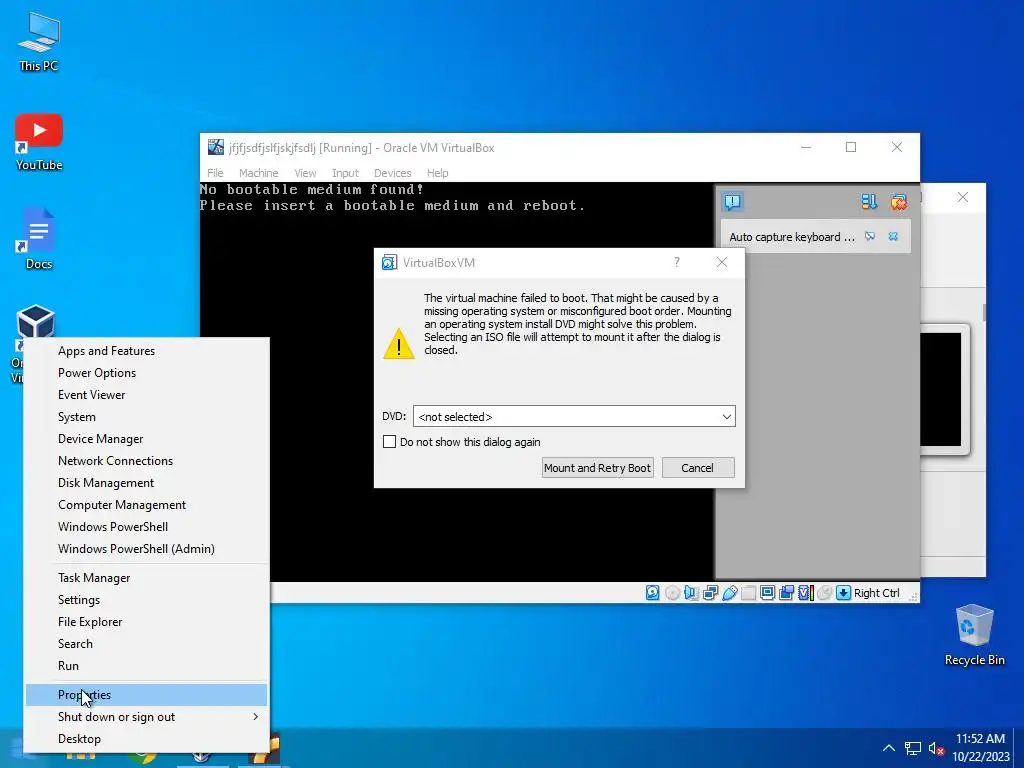
Task: Click the display indicator in status bar
Action: [767, 592]
